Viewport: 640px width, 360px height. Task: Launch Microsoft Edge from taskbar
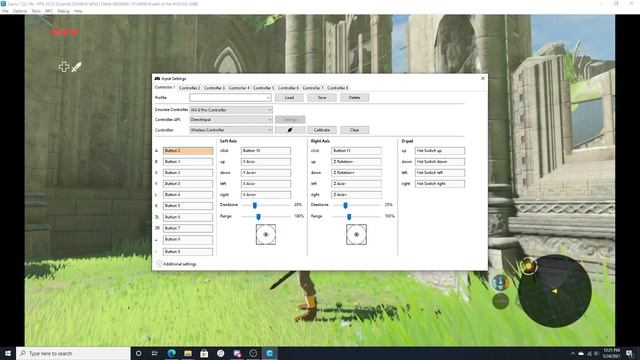point(171,353)
